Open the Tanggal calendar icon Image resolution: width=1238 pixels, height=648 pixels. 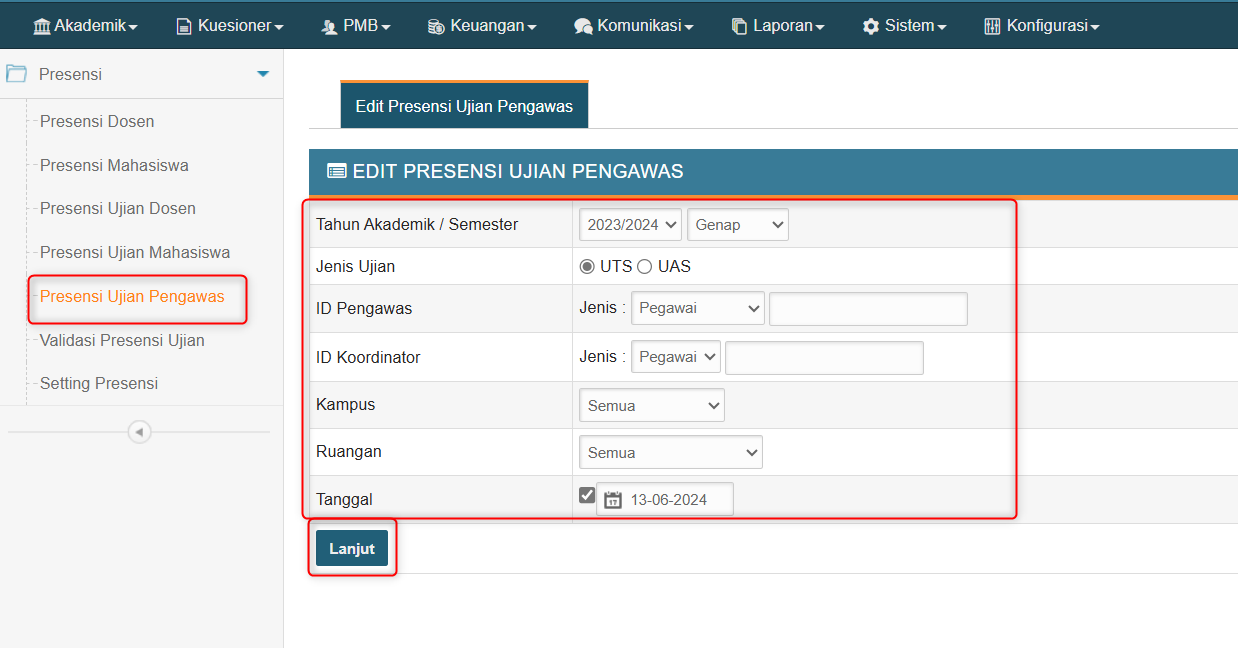click(x=613, y=500)
